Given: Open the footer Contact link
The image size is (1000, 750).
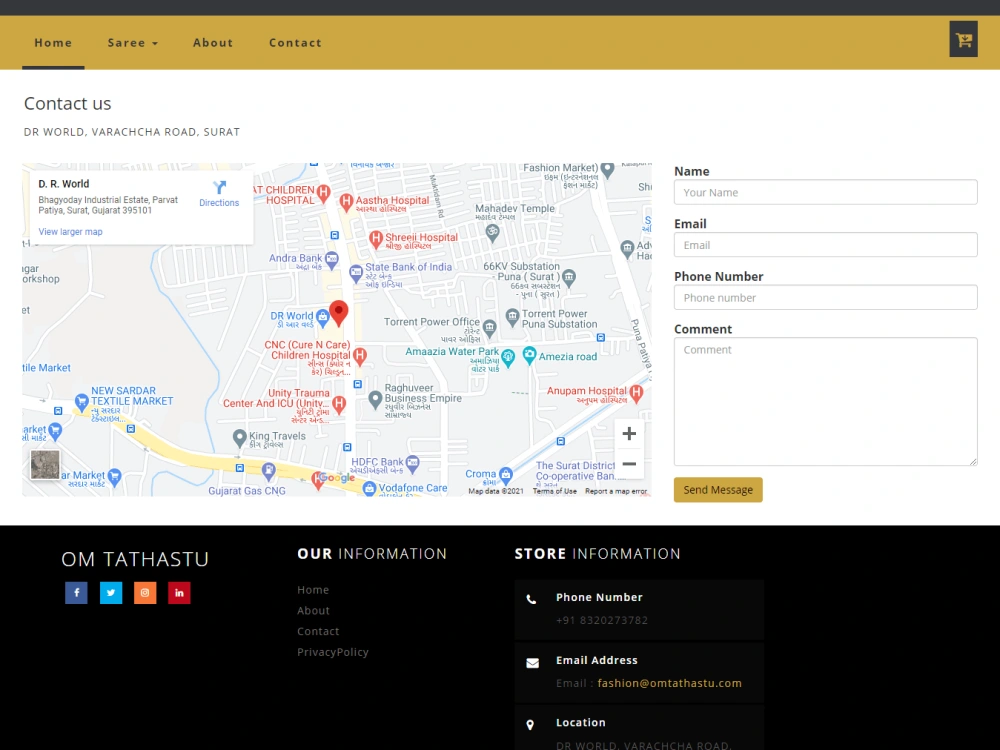Looking at the screenshot, I should (318, 631).
